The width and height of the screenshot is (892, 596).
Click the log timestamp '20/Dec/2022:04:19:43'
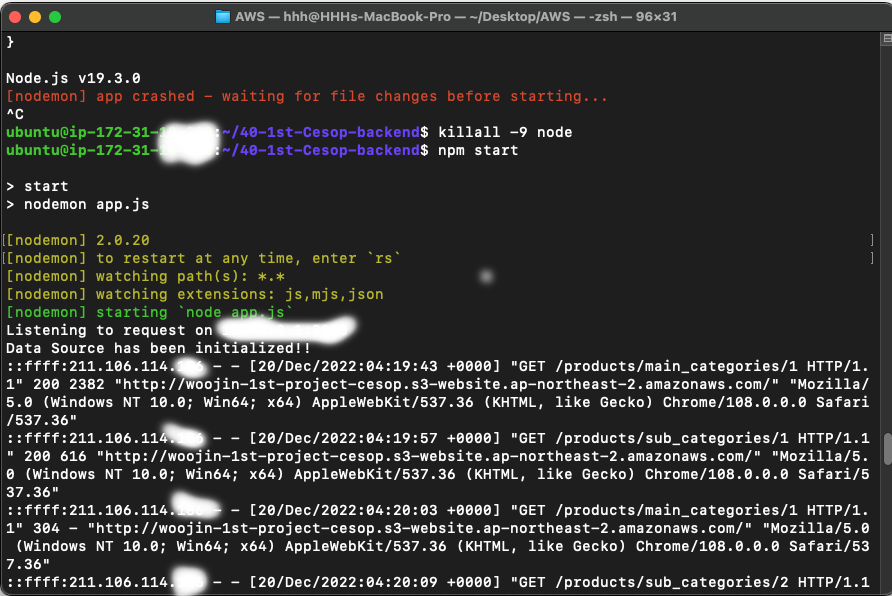[348, 366]
